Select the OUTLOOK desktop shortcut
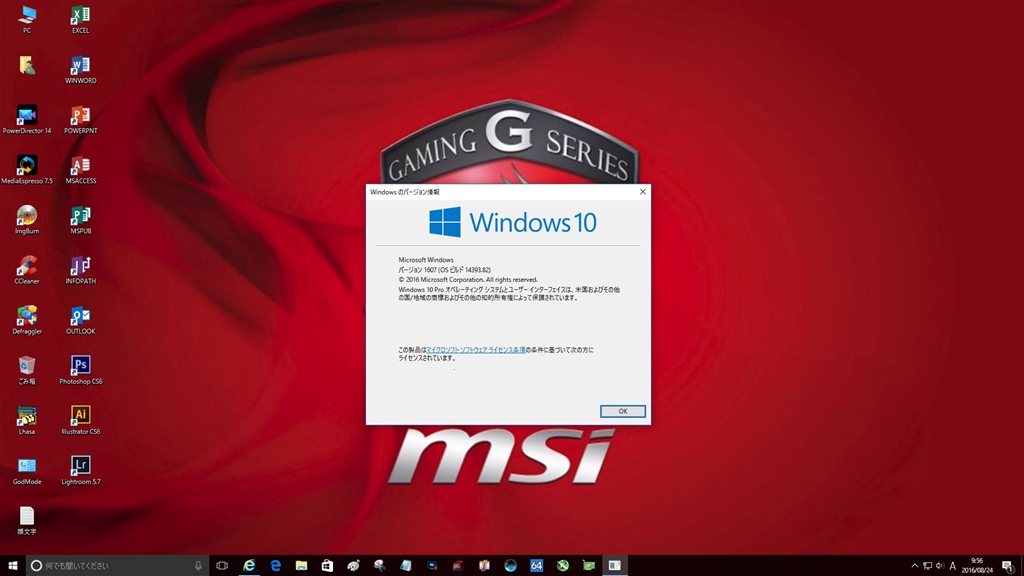 tap(80, 321)
